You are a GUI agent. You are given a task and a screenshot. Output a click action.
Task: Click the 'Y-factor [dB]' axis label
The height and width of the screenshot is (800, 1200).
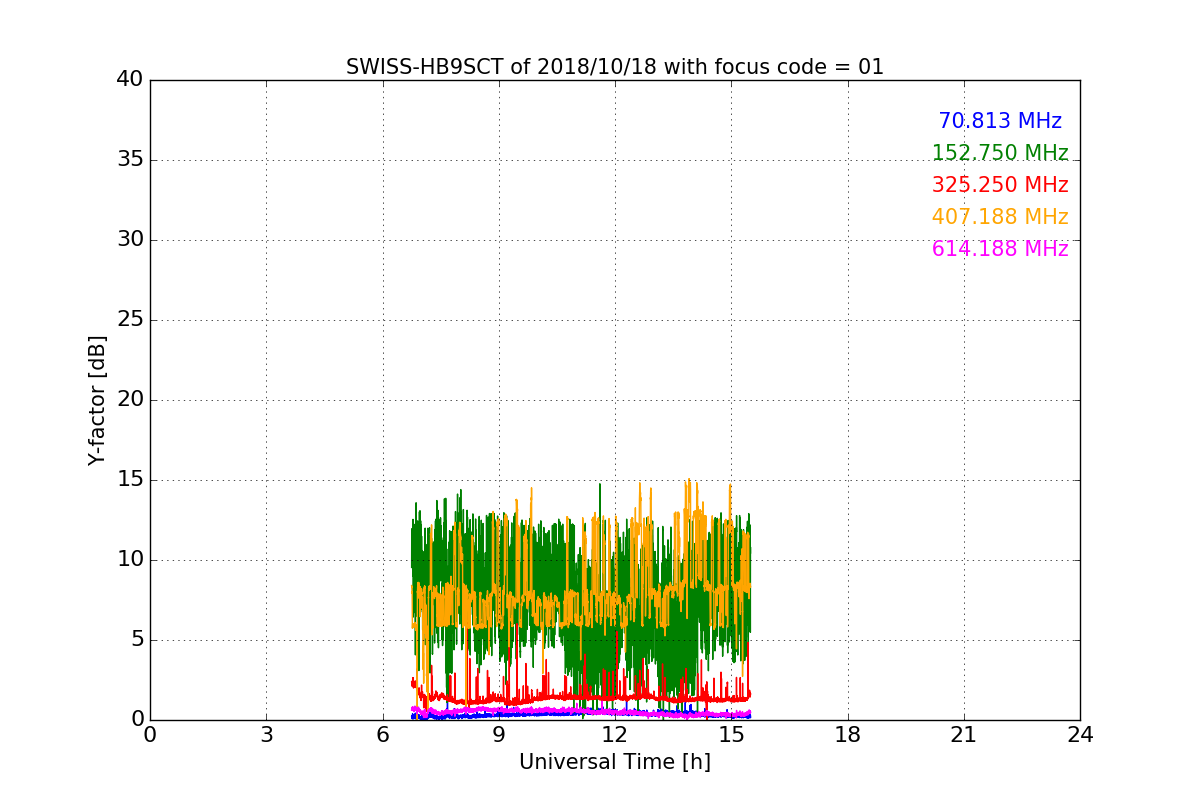97,400
